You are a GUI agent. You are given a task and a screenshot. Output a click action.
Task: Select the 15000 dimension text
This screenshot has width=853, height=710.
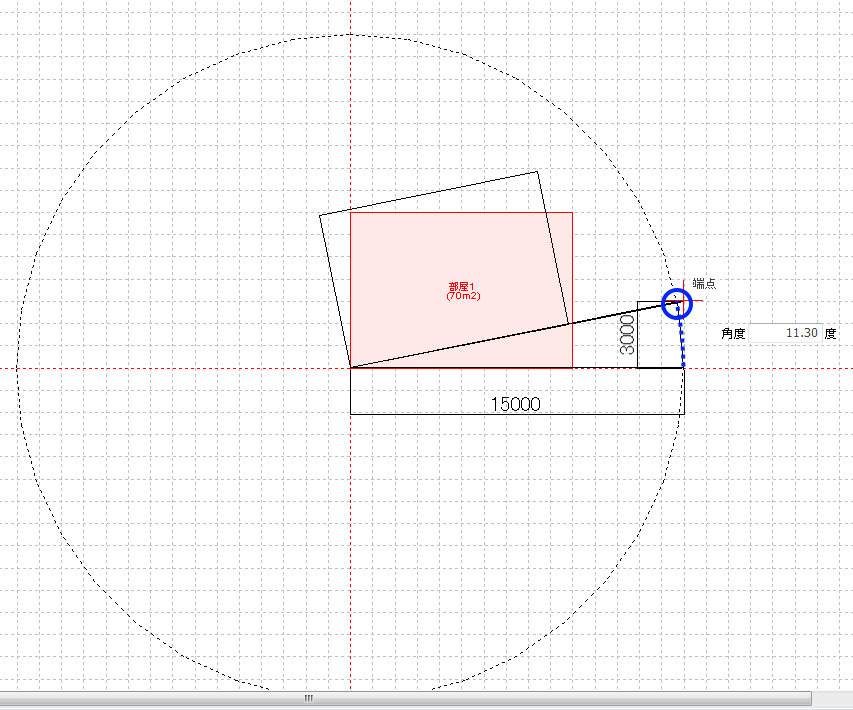(x=515, y=405)
